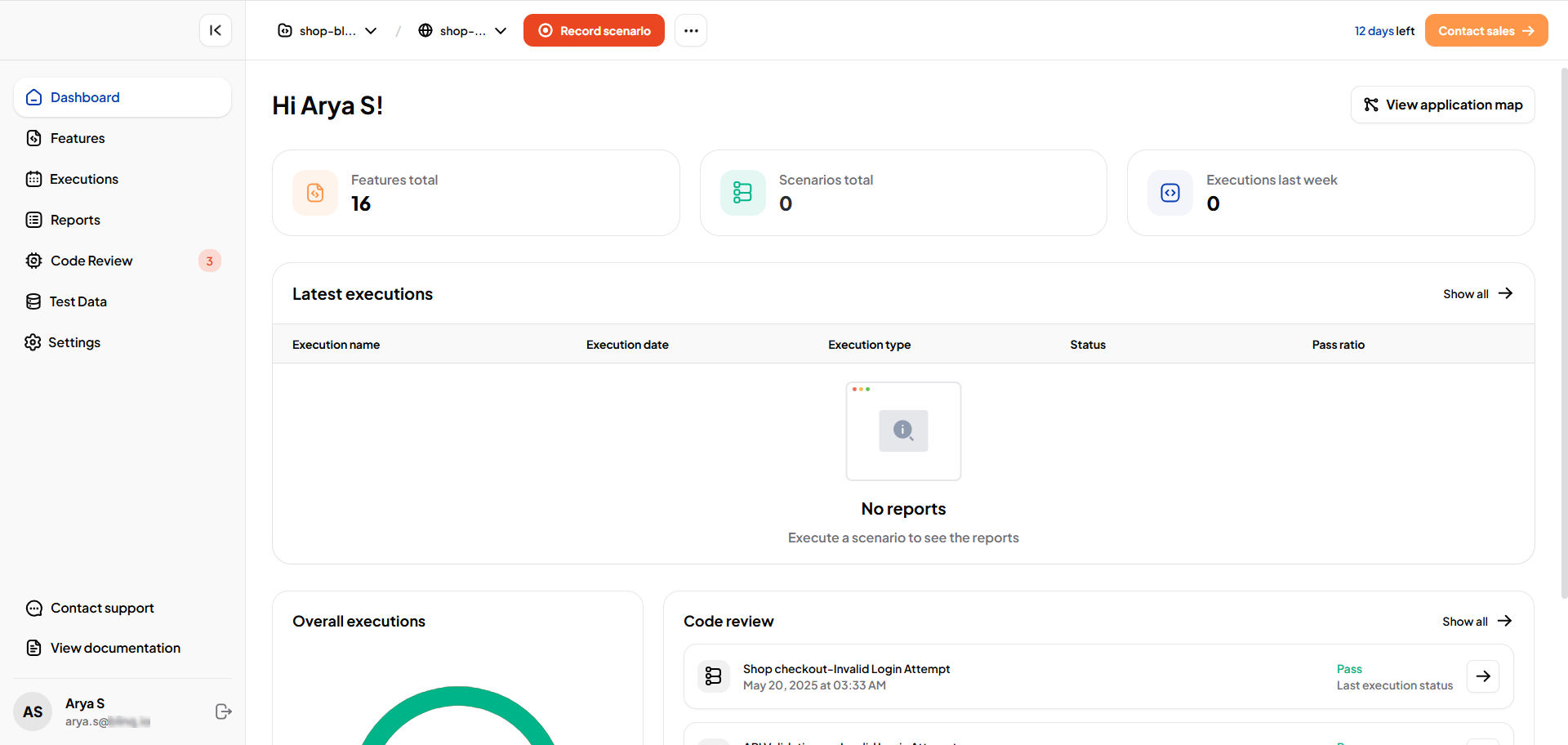Select the Executions icon in the sidebar
Viewport: 1568px width, 745px height.
[x=33, y=179]
